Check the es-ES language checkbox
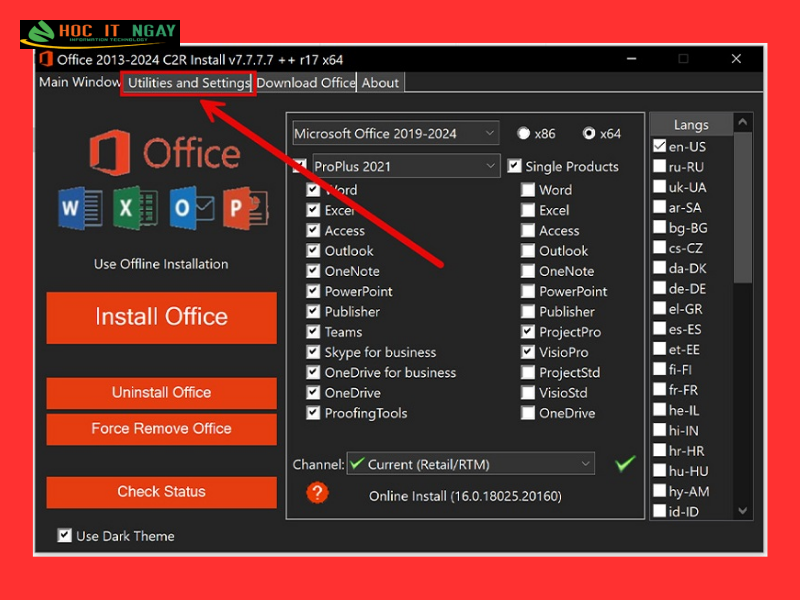 coord(659,329)
